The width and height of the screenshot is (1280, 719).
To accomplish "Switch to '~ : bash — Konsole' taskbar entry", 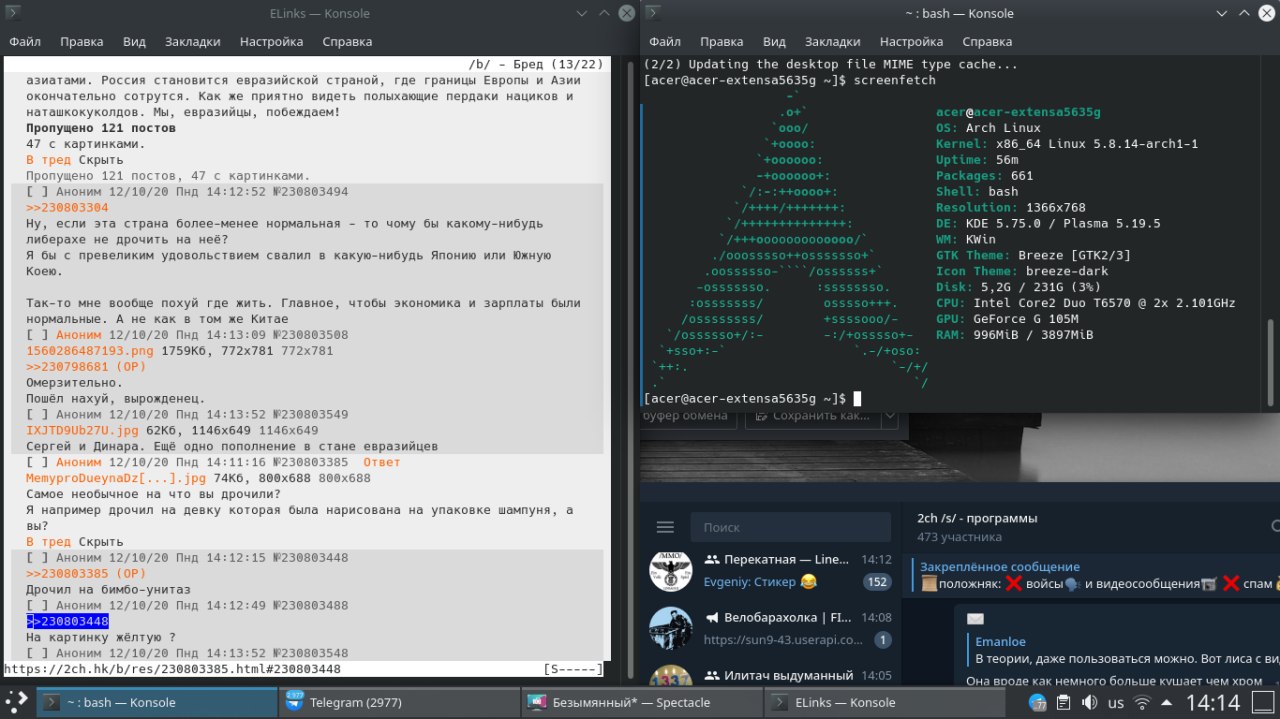I will [157, 702].
